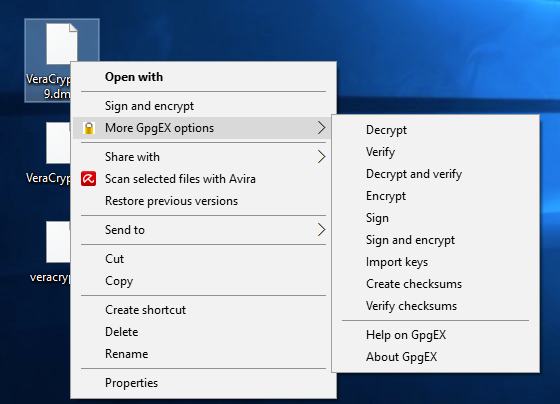The image size is (560, 404).
Task: Click the GpgEX padlock icon
Action: [x=89, y=128]
